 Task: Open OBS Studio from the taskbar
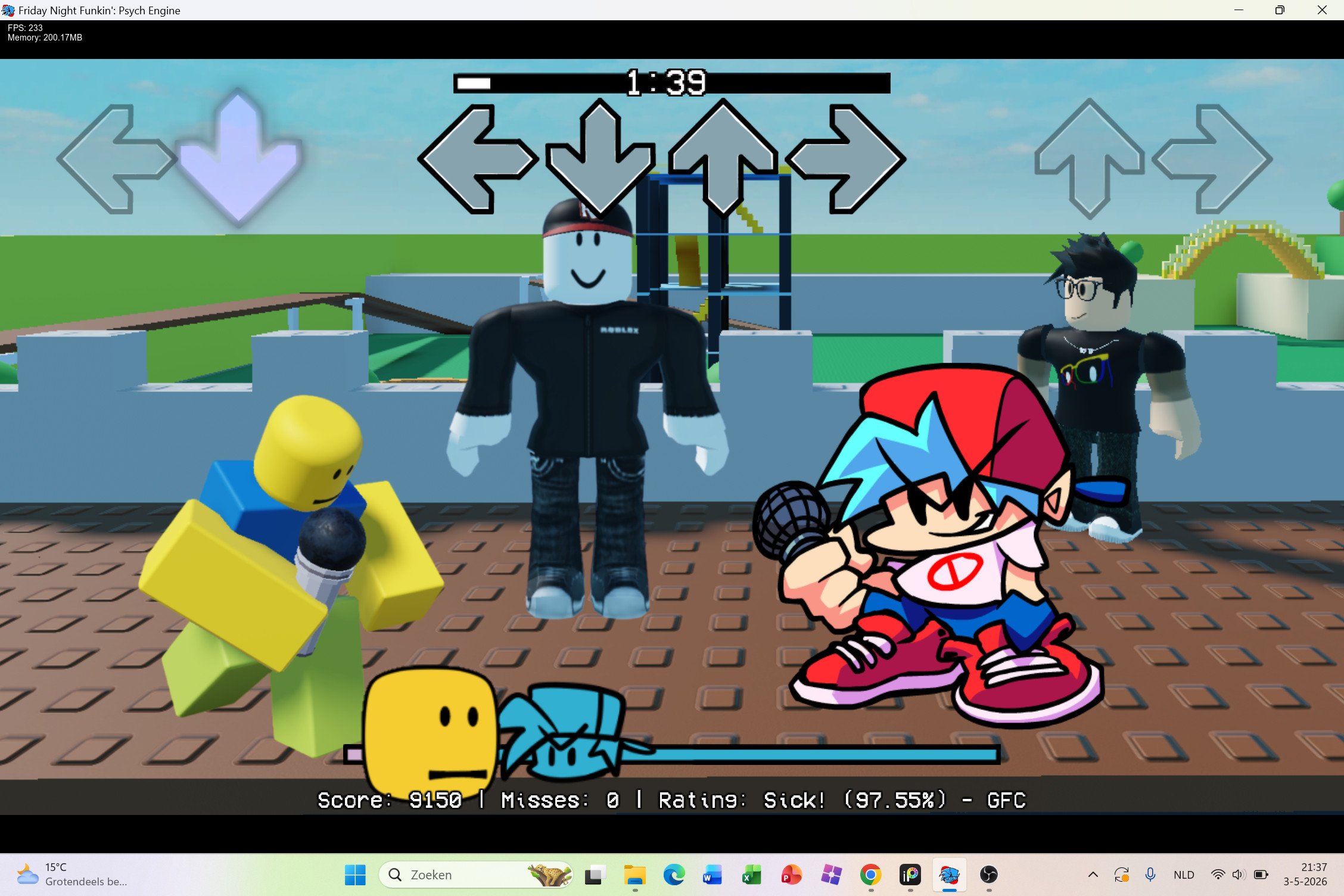[989, 875]
